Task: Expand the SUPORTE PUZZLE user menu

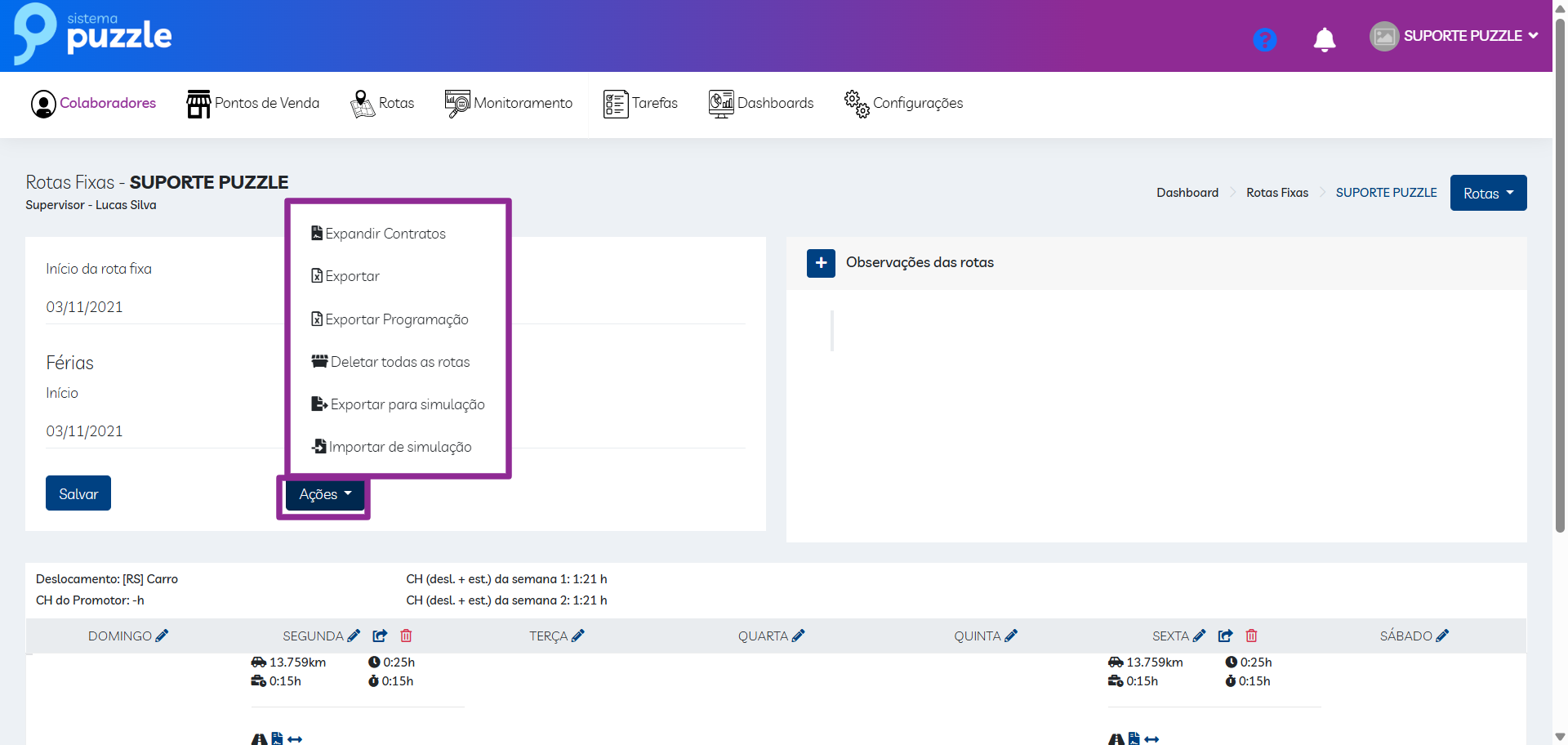Action: [x=1454, y=36]
